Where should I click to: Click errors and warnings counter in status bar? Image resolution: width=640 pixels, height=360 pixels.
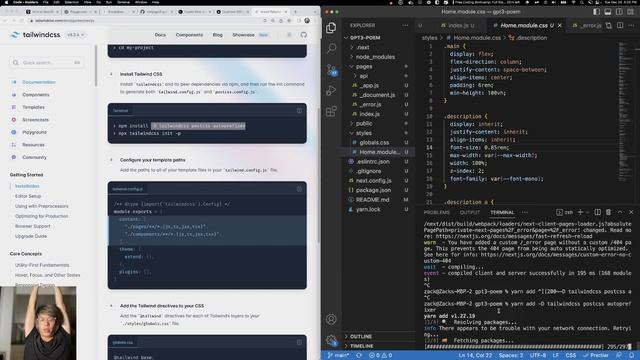click(x=380, y=356)
